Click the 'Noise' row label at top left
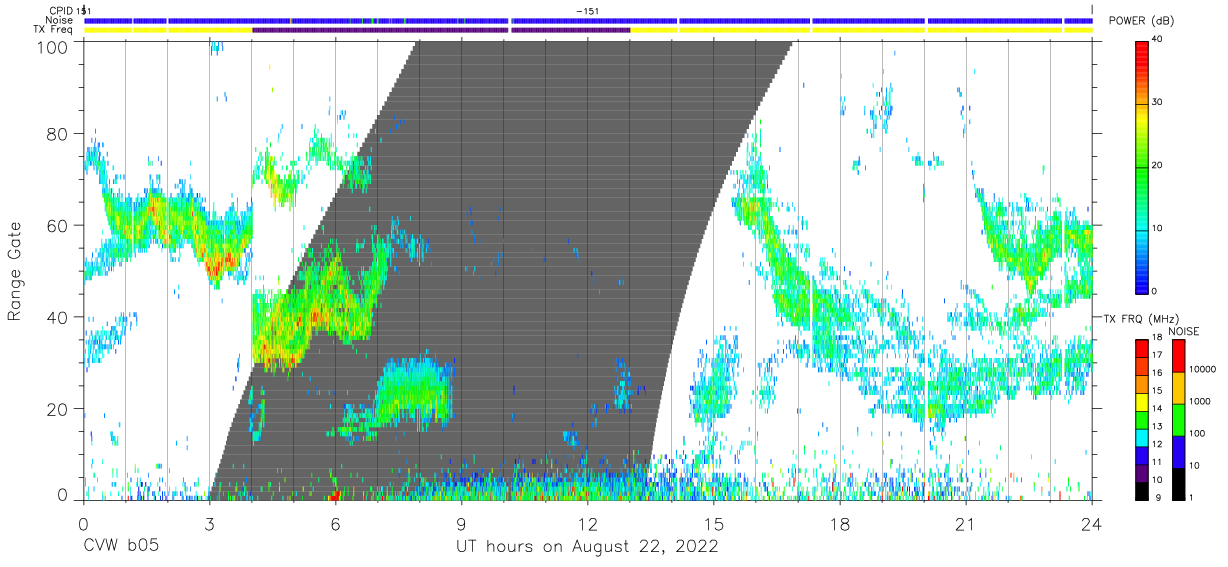 pos(59,20)
